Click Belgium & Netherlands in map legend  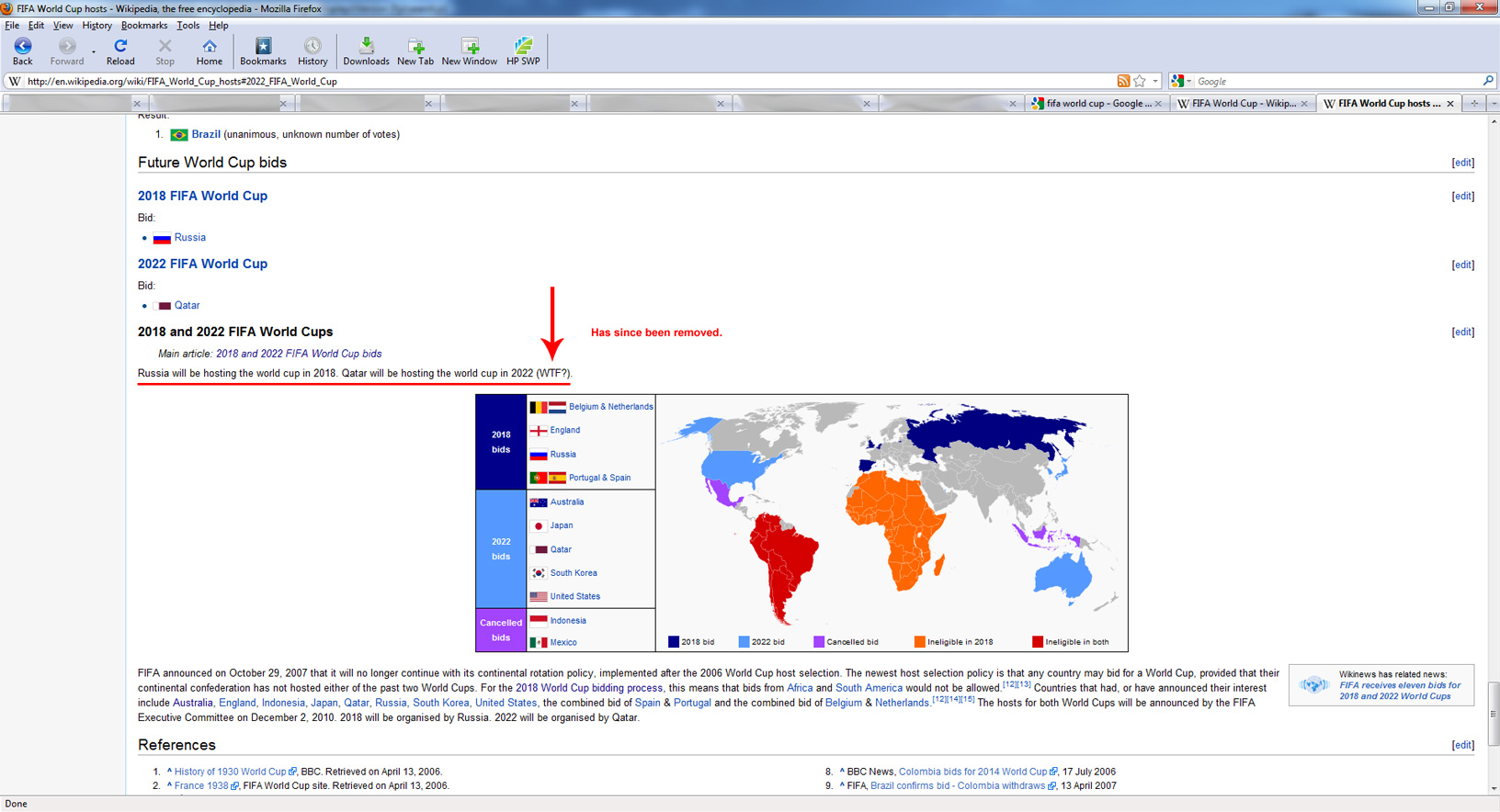610,407
